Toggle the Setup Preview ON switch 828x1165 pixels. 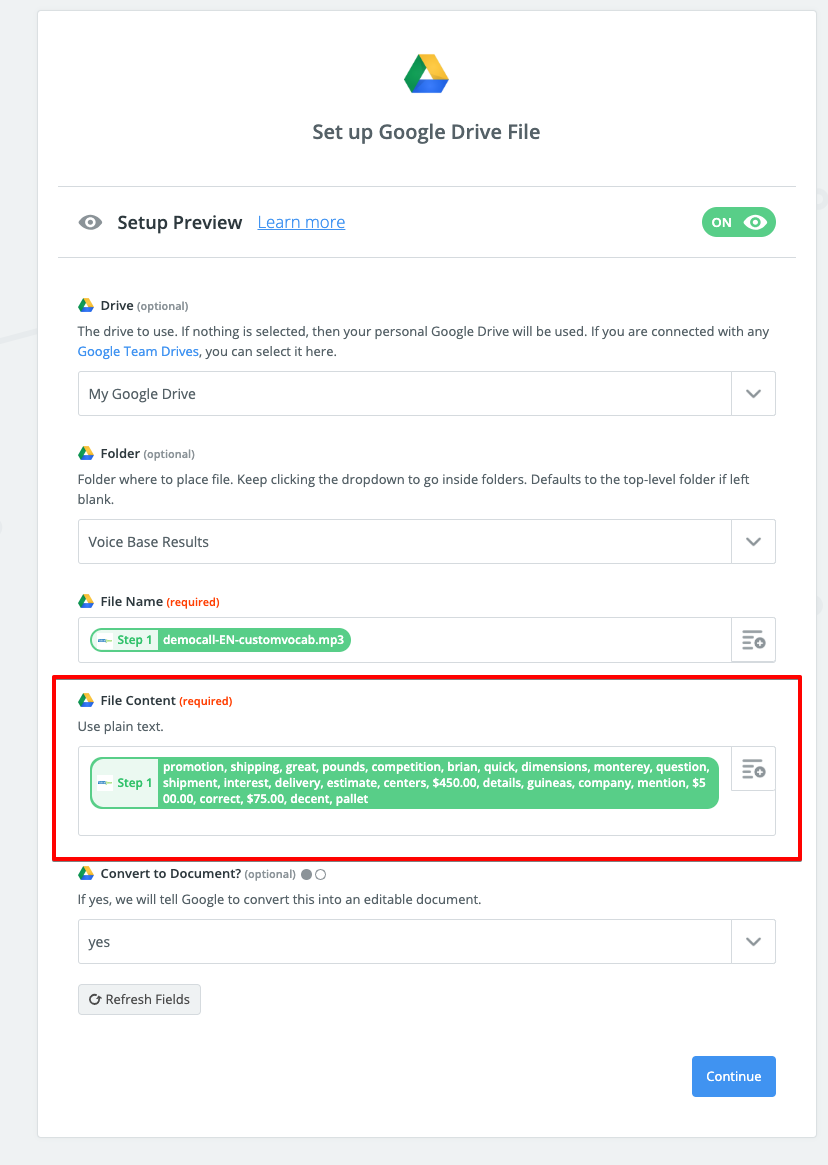(x=738, y=223)
